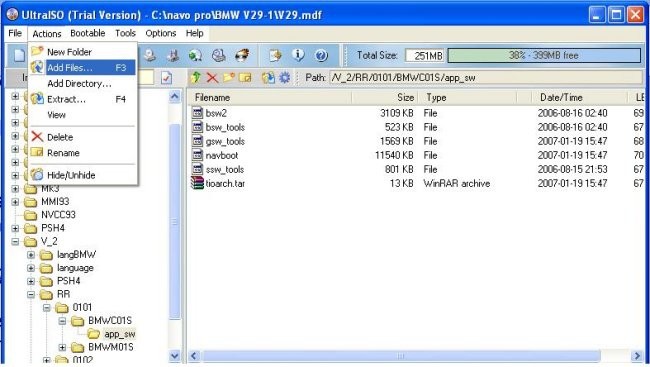Click the folder-with-arrow icon left of Info
This screenshot has width=650, height=367.
coord(275,55)
